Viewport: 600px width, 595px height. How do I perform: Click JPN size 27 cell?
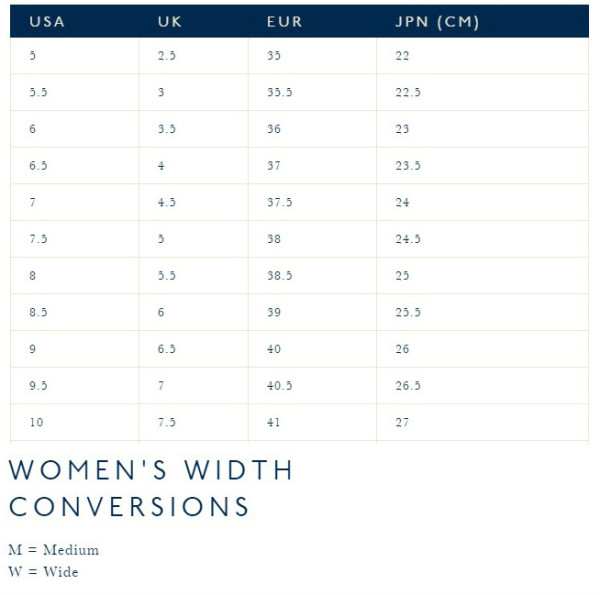click(482, 422)
